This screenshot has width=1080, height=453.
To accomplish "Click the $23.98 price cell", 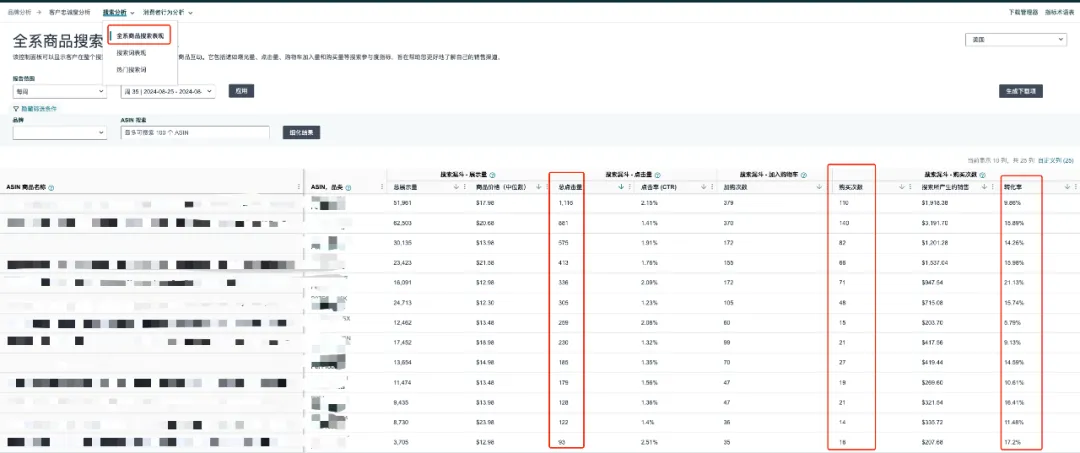I will (485, 421).
